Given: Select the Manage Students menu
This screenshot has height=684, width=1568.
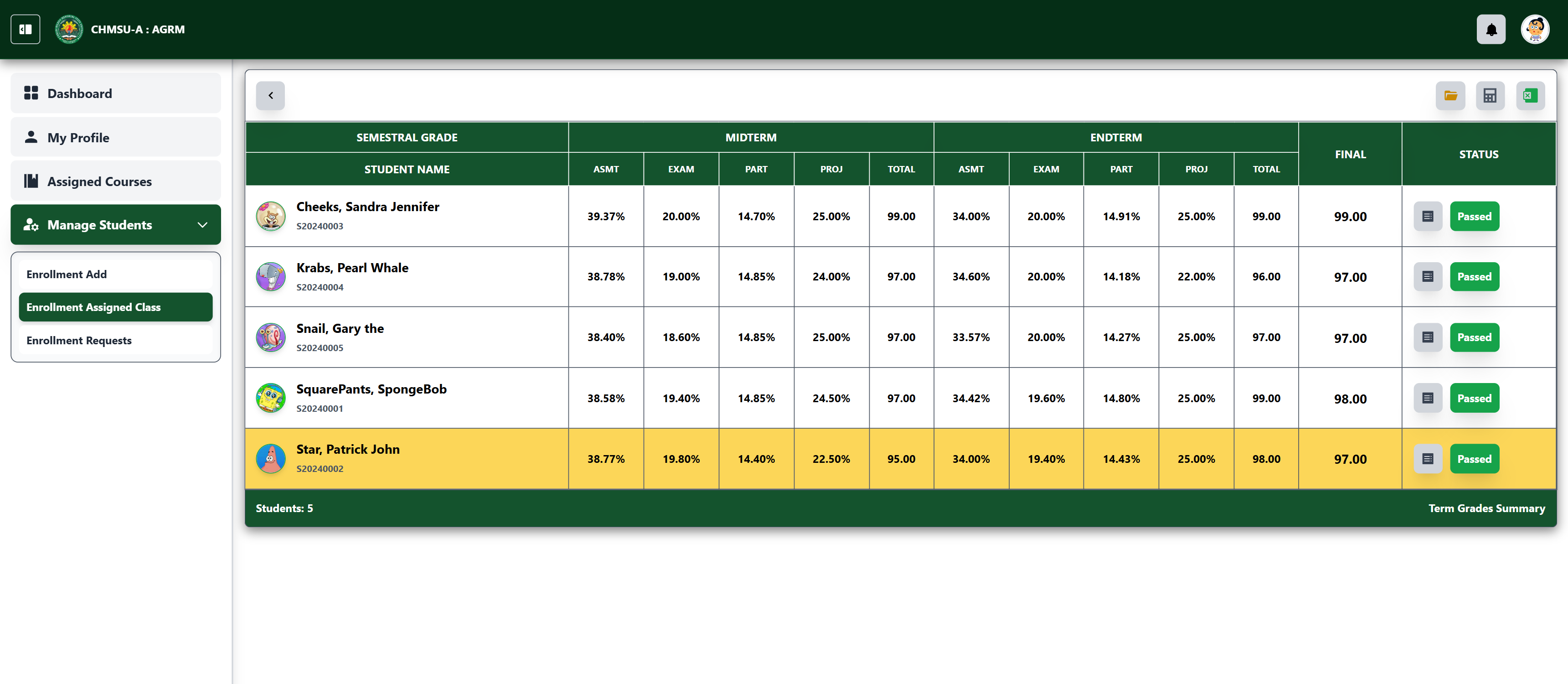Looking at the screenshot, I should (116, 225).
